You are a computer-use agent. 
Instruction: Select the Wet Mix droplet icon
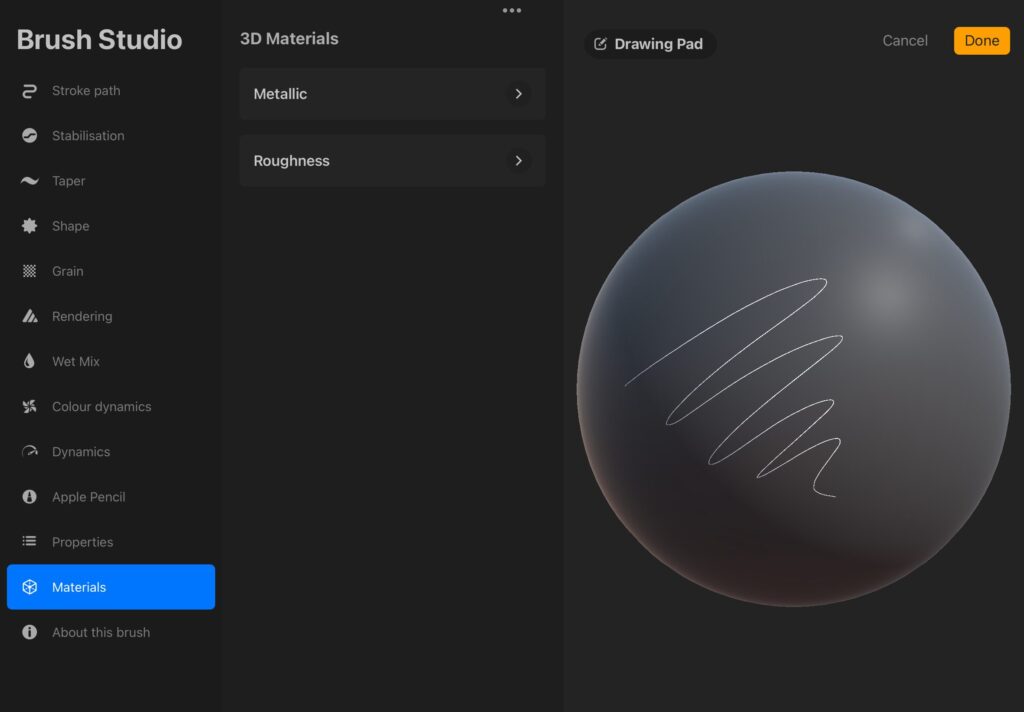click(x=29, y=361)
